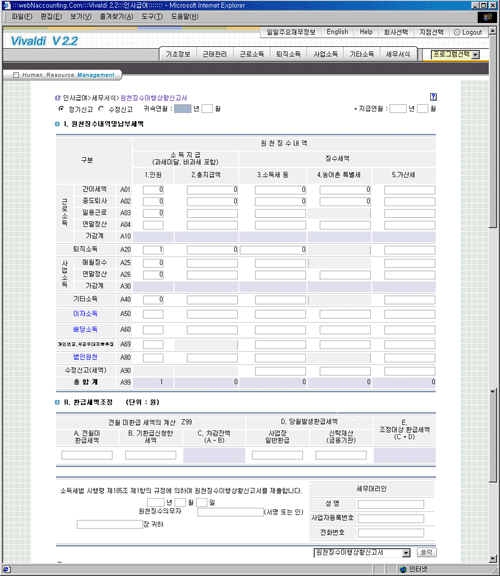Click the 귀속연월 year input field
The image size is (500, 576).
(x=183, y=109)
